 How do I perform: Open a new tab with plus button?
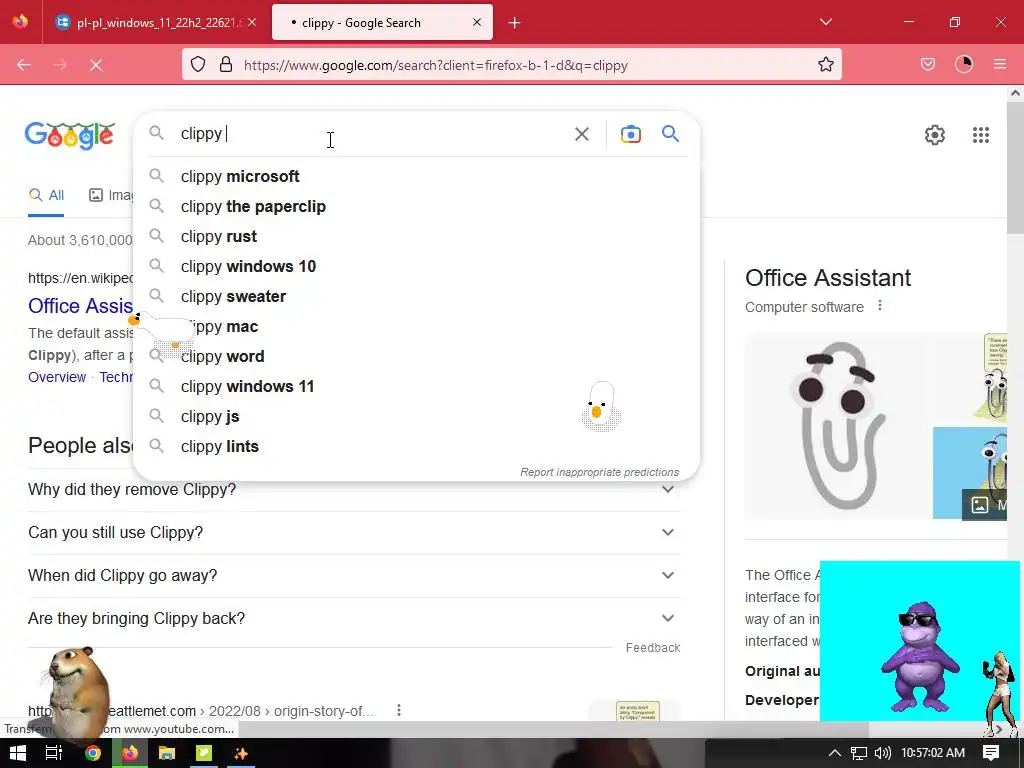[515, 23]
